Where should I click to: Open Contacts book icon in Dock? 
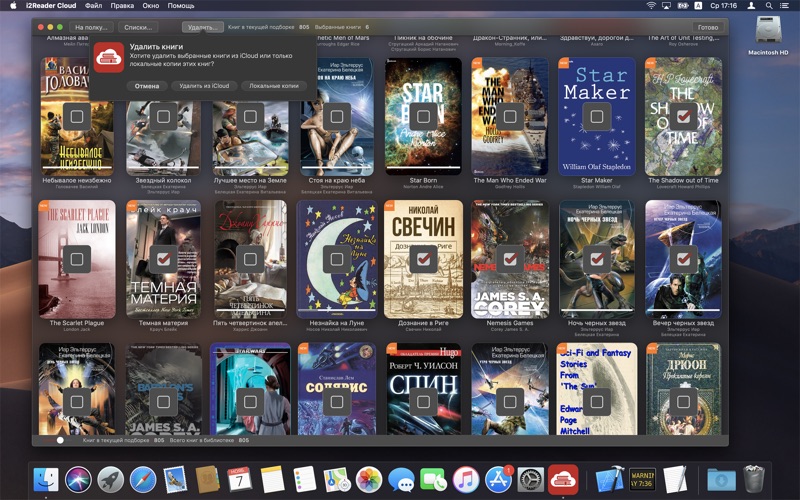(x=207, y=480)
